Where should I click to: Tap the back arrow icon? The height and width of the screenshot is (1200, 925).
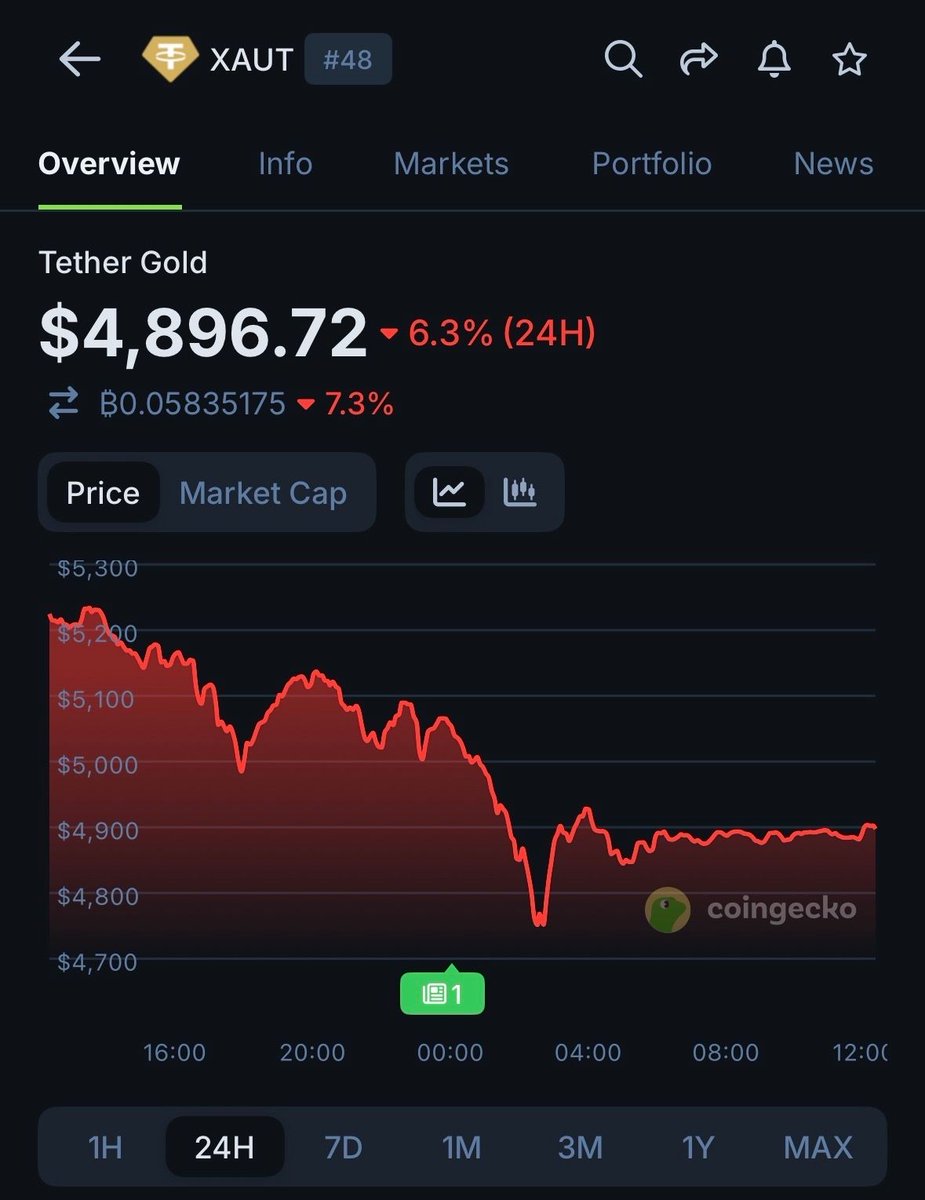pyautogui.click(x=80, y=60)
